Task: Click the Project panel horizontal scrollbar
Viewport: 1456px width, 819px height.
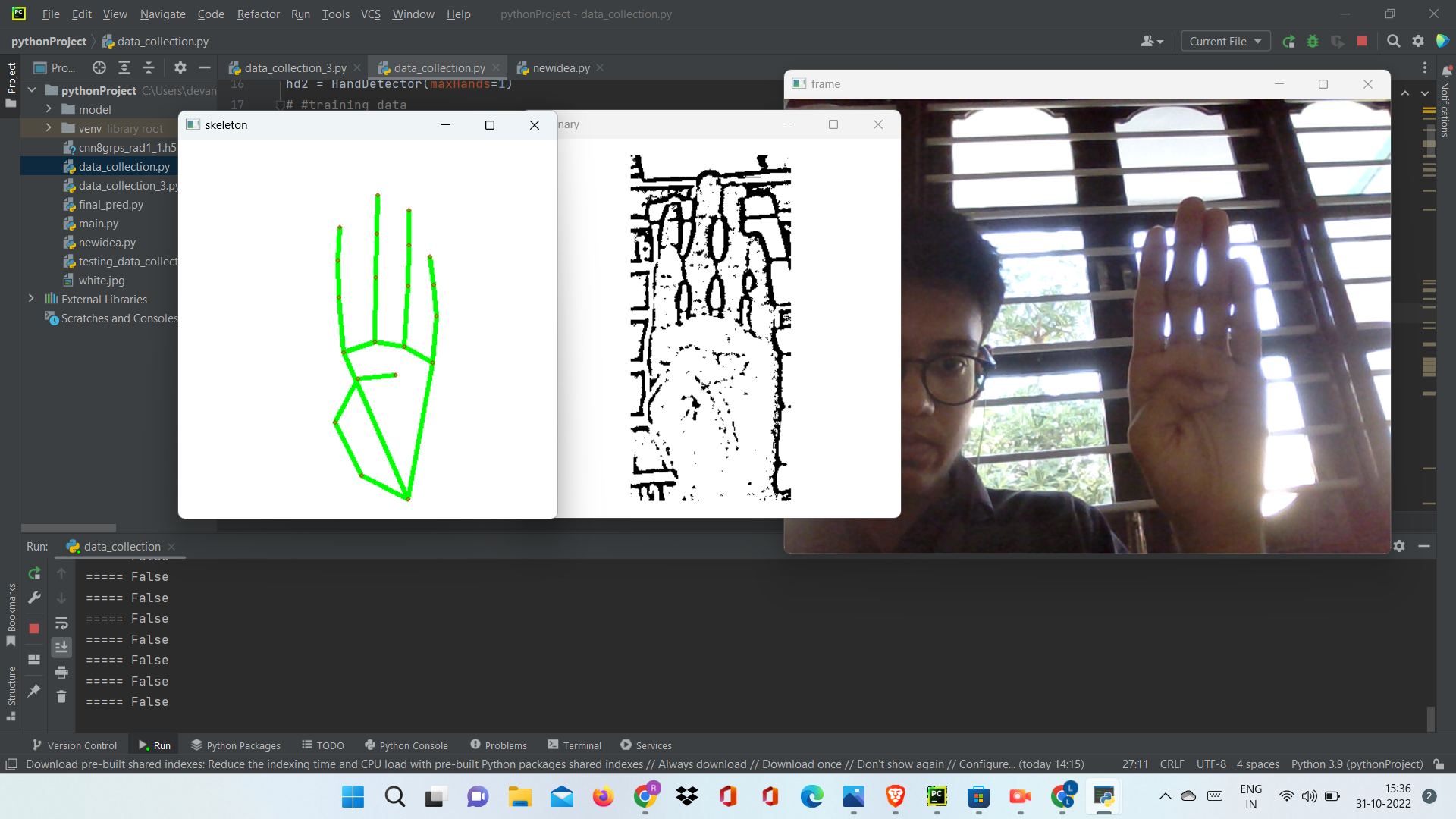Action: (68, 528)
